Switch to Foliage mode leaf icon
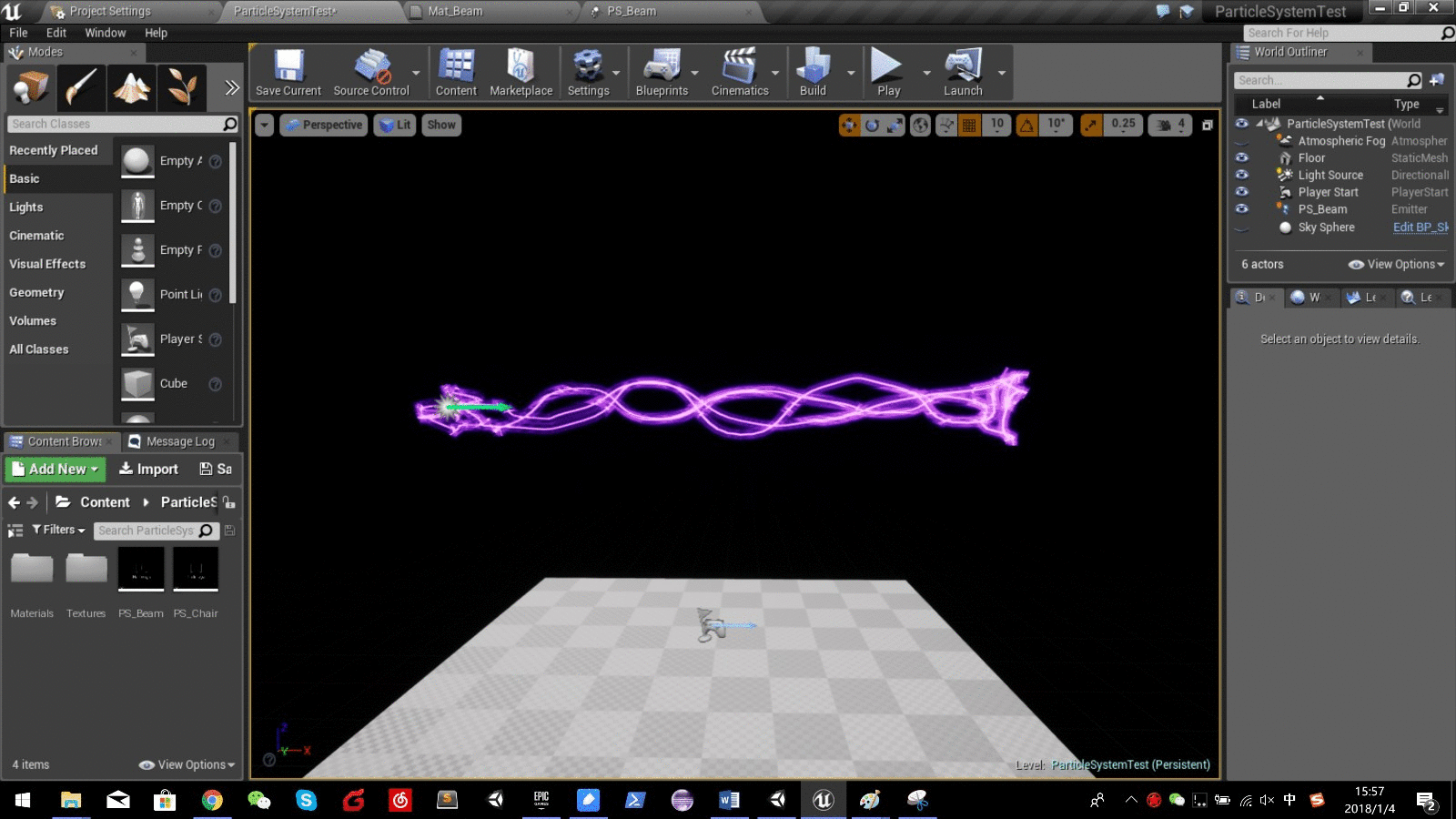1456x819 pixels. click(x=182, y=88)
